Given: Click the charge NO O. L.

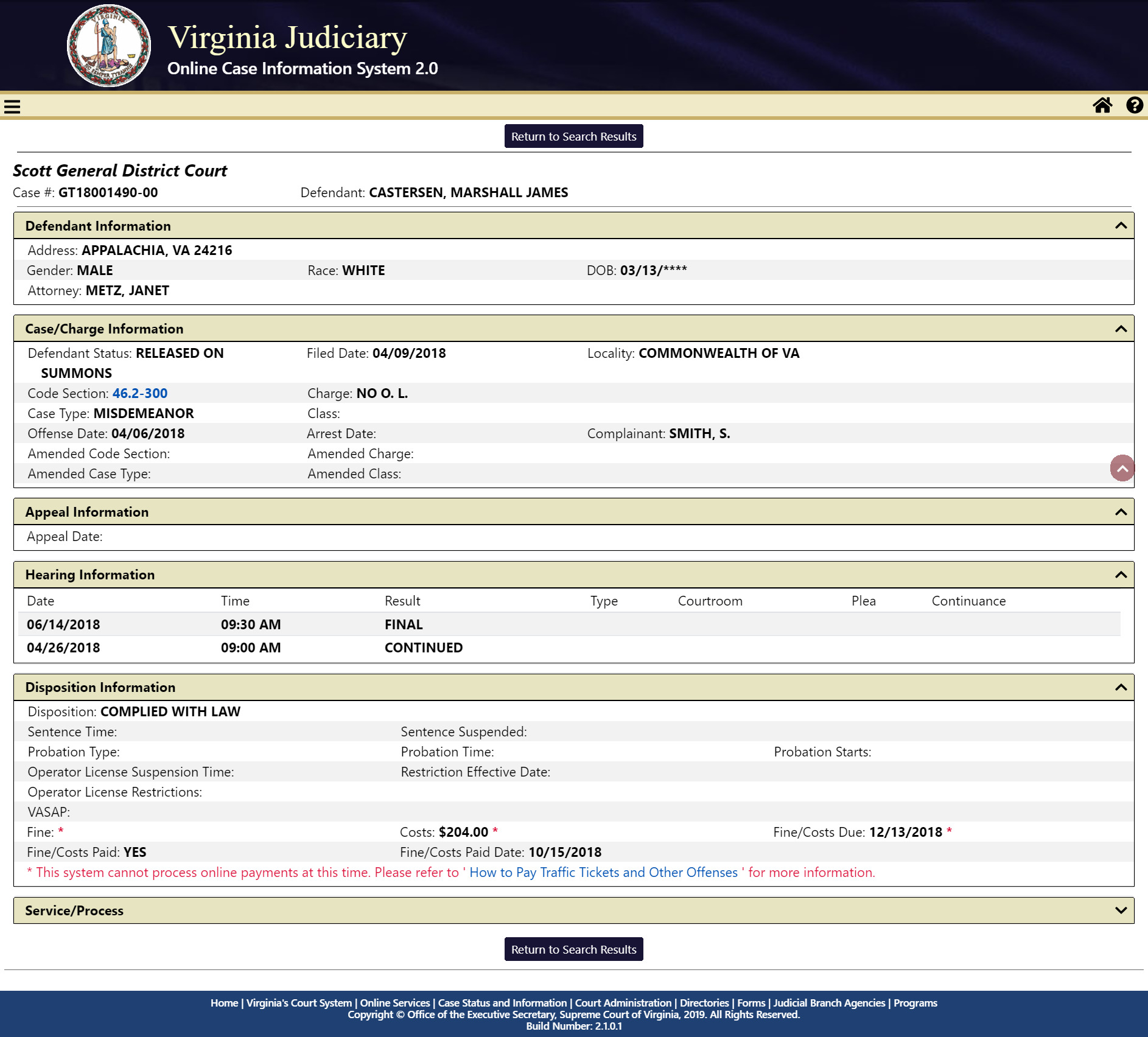Looking at the screenshot, I should (x=382, y=393).
